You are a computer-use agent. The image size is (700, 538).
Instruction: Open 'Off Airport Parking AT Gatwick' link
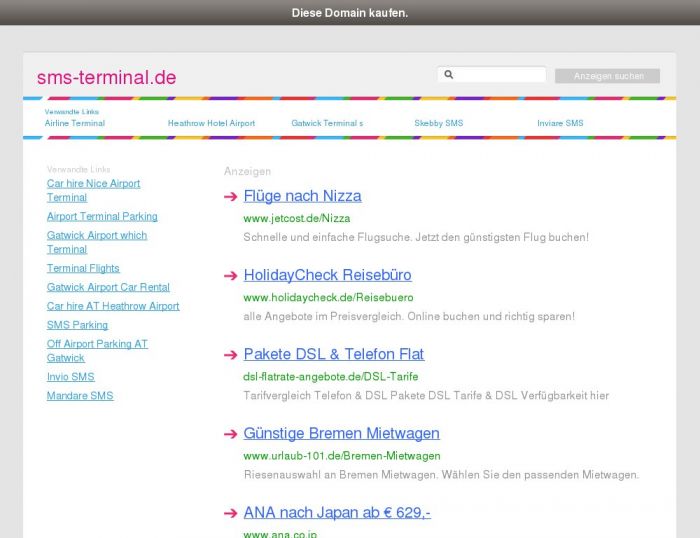click(97, 351)
